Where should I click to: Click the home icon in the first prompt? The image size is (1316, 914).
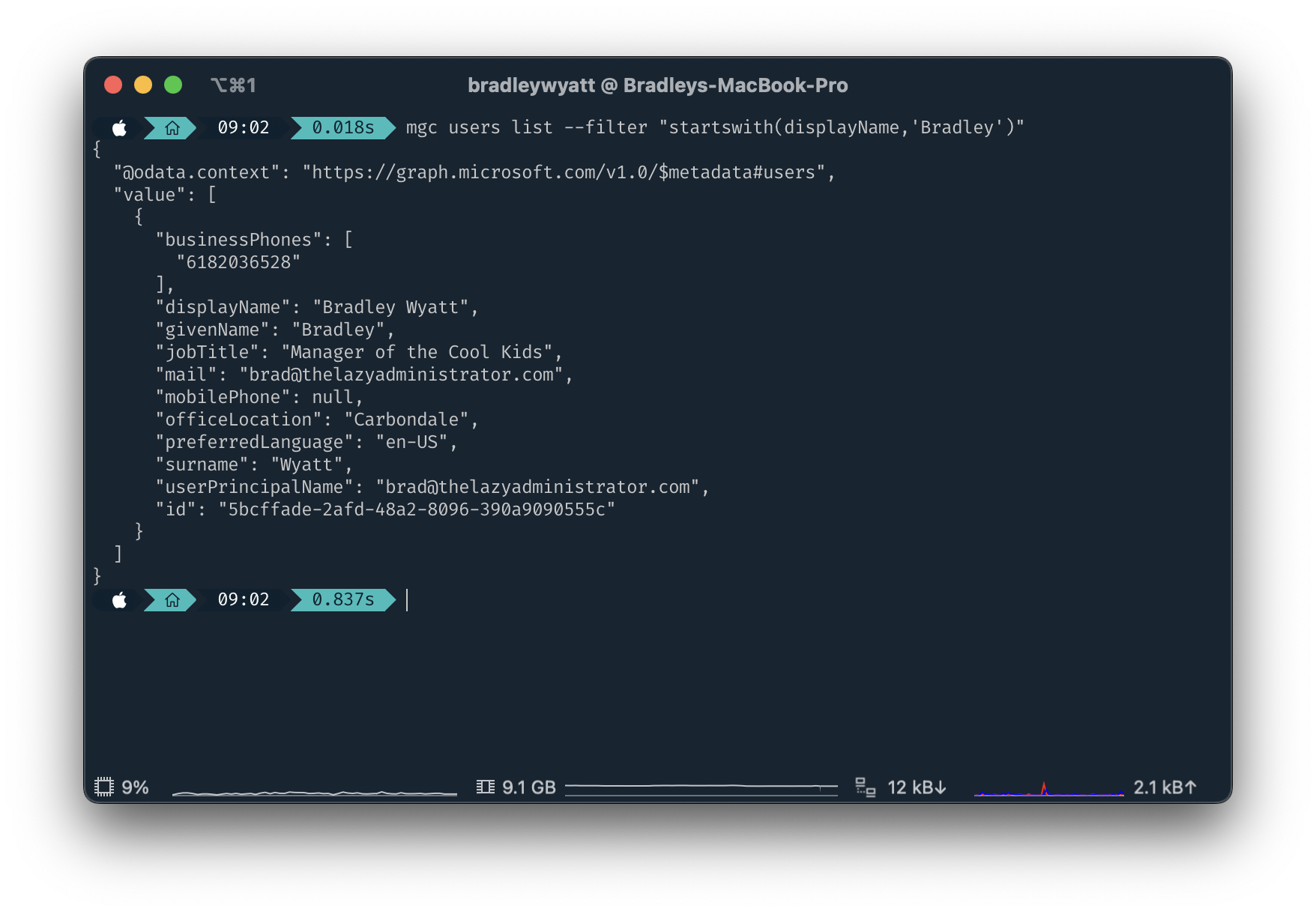[172, 128]
